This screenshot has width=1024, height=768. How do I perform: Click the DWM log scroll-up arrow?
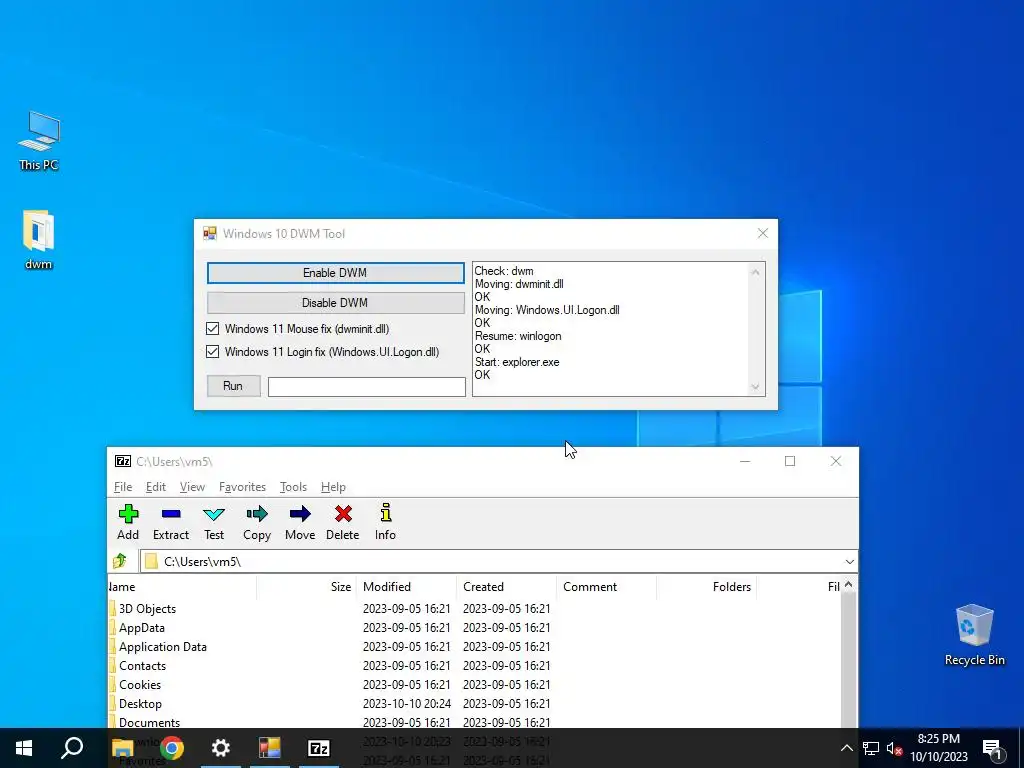tap(756, 272)
